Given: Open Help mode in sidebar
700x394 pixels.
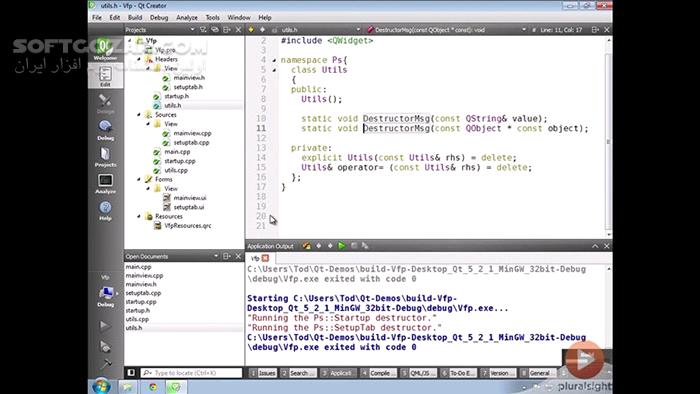Looking at the screenshot, I should (x=105, y=211).
